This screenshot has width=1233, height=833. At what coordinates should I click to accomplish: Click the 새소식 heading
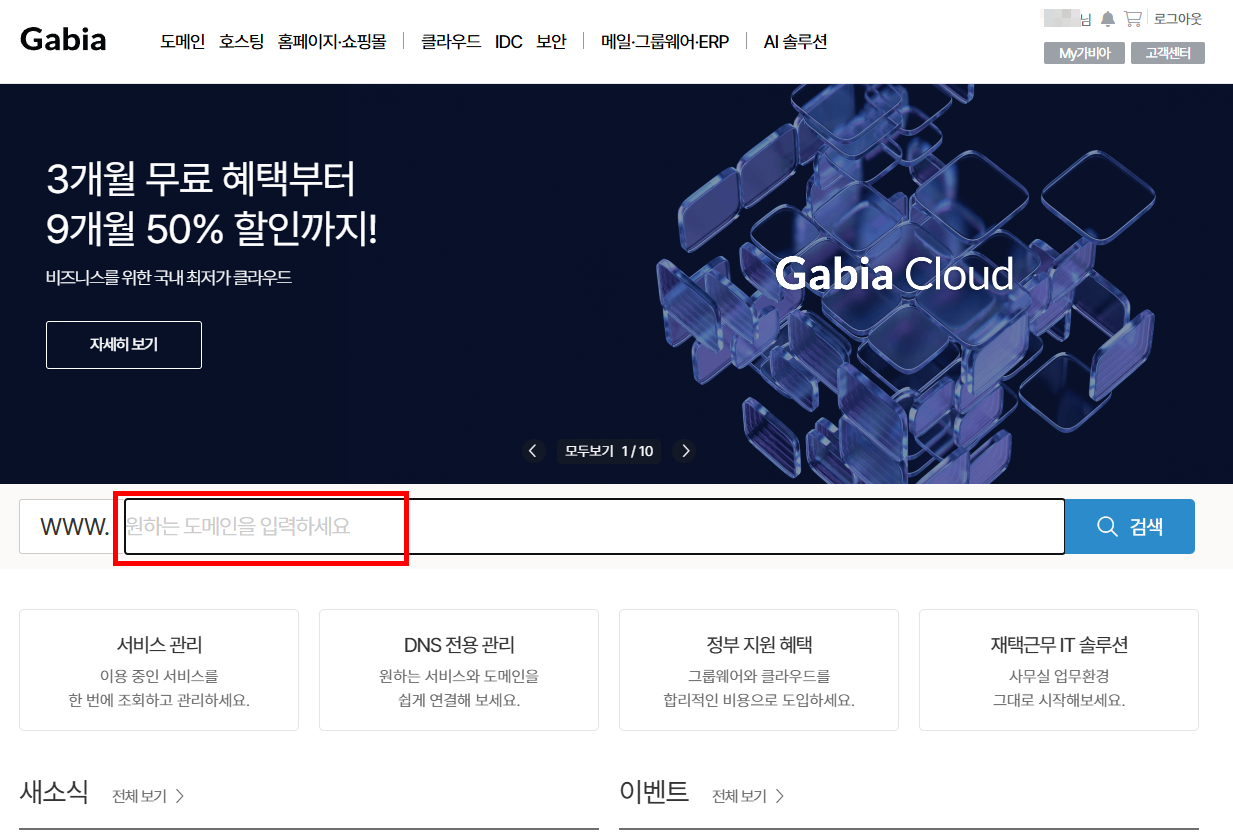(x=54, y=793)
